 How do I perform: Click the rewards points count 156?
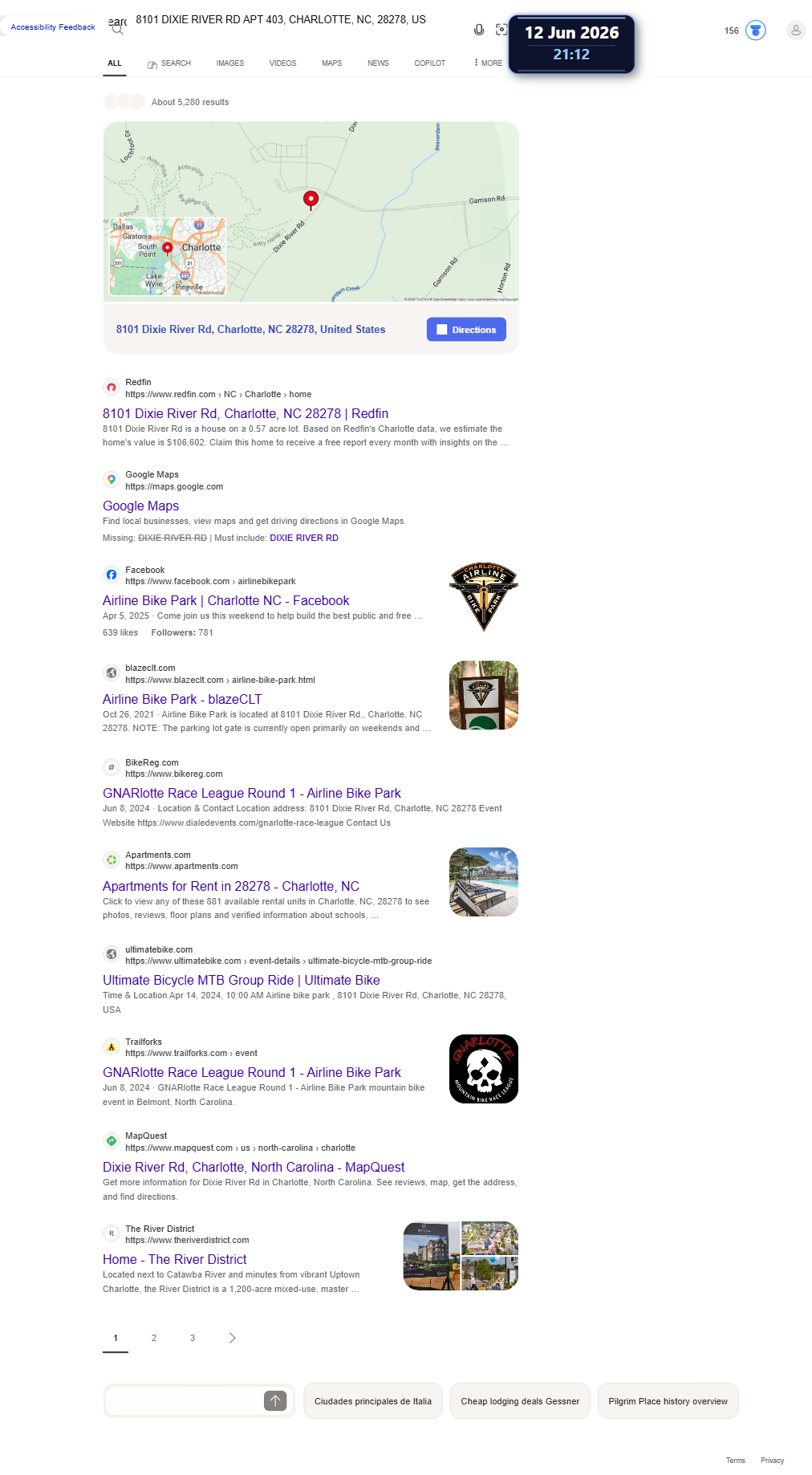tap(732, 30)
